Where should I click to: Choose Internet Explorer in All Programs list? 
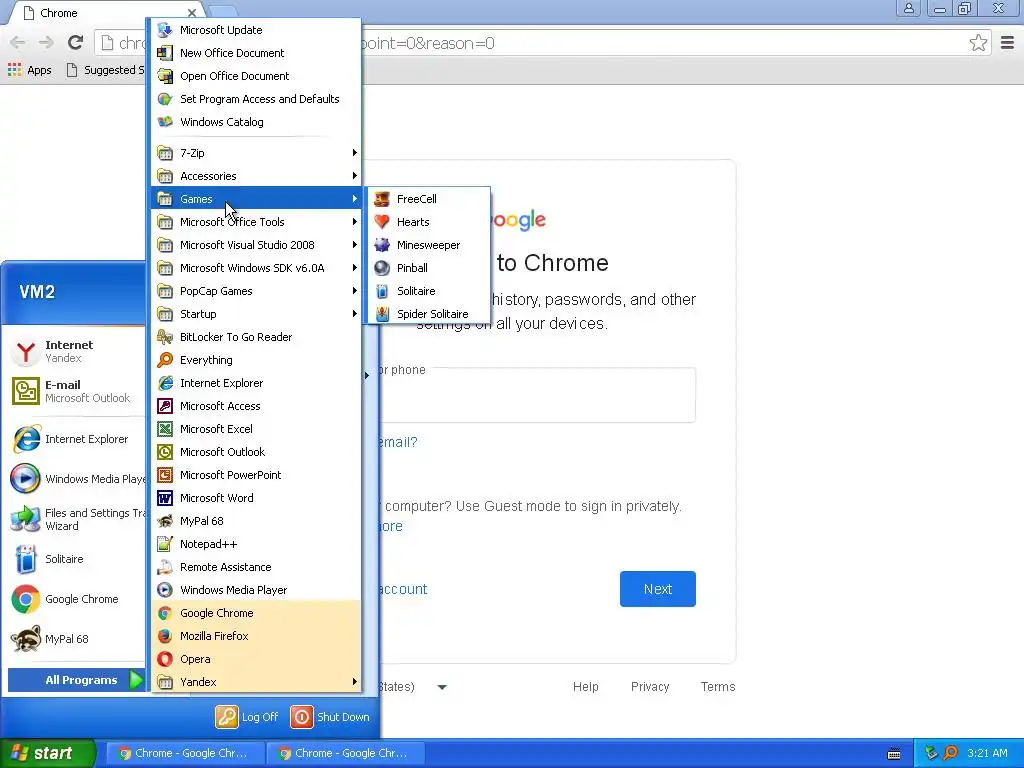click(x=256, y=383)
